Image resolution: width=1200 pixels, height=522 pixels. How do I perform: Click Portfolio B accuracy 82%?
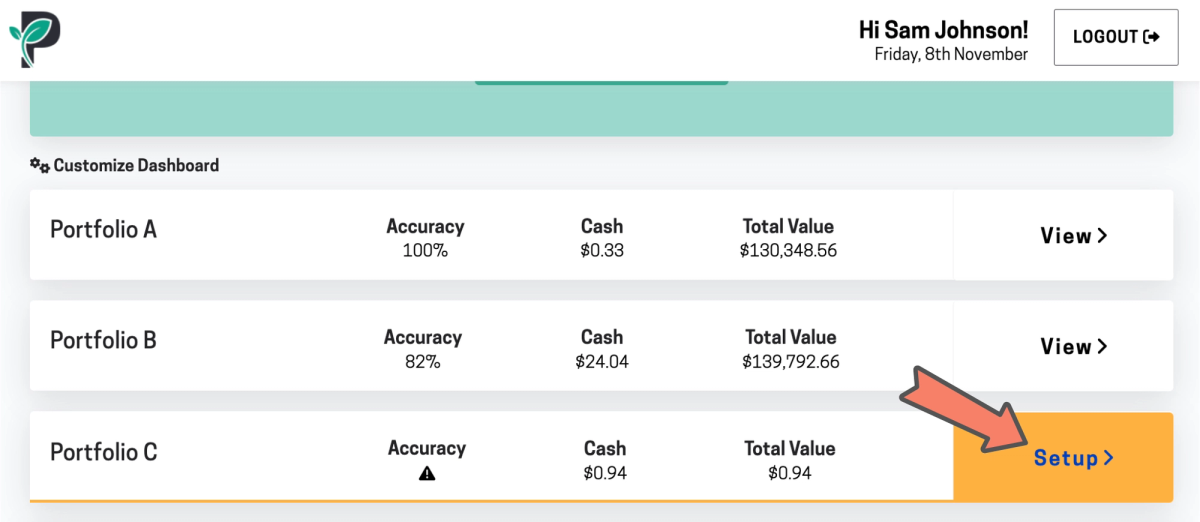click(423, 361)
